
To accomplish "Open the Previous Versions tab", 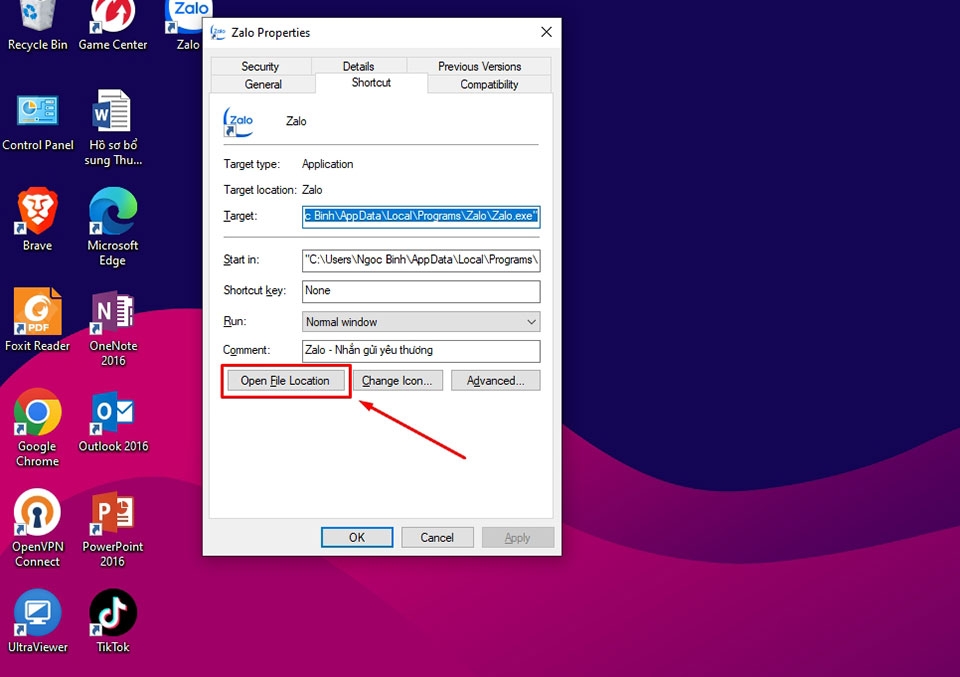I will [x=479, y=66].
